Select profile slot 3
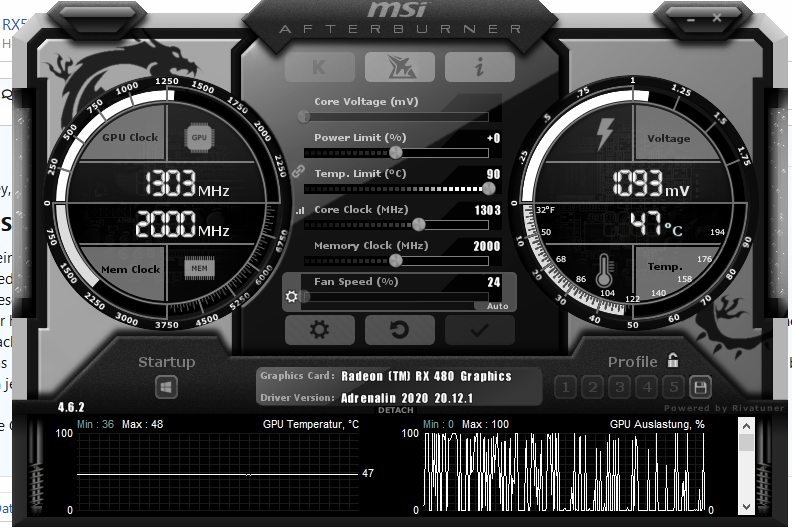 pos(620,388)
